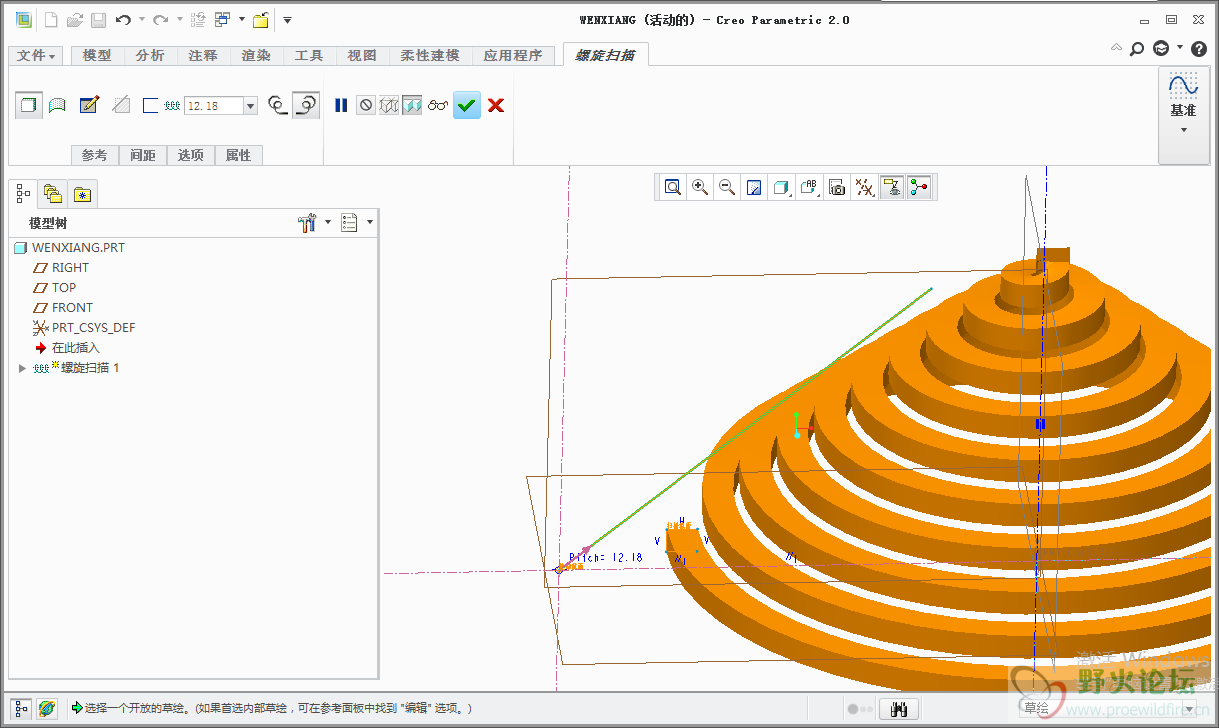Expand the 螺旋扫描 1 tree node
This screenshot has width=1219, height=728.
[x=23, y=368]
